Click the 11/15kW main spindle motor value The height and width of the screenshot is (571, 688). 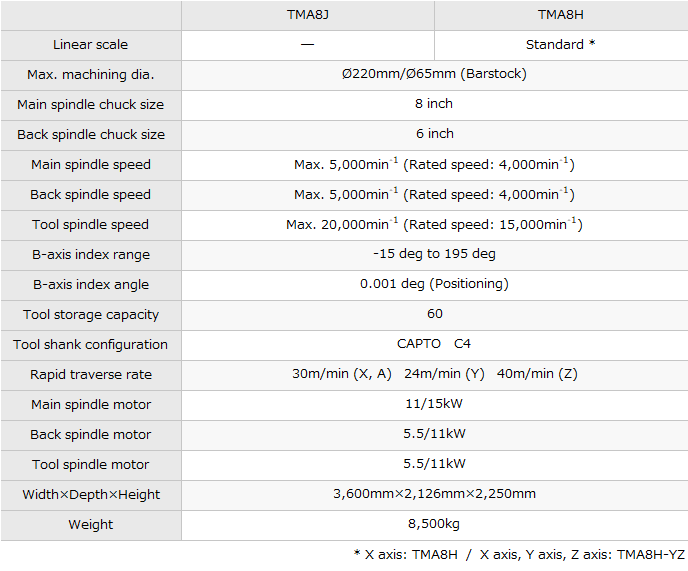coord(434,405)
